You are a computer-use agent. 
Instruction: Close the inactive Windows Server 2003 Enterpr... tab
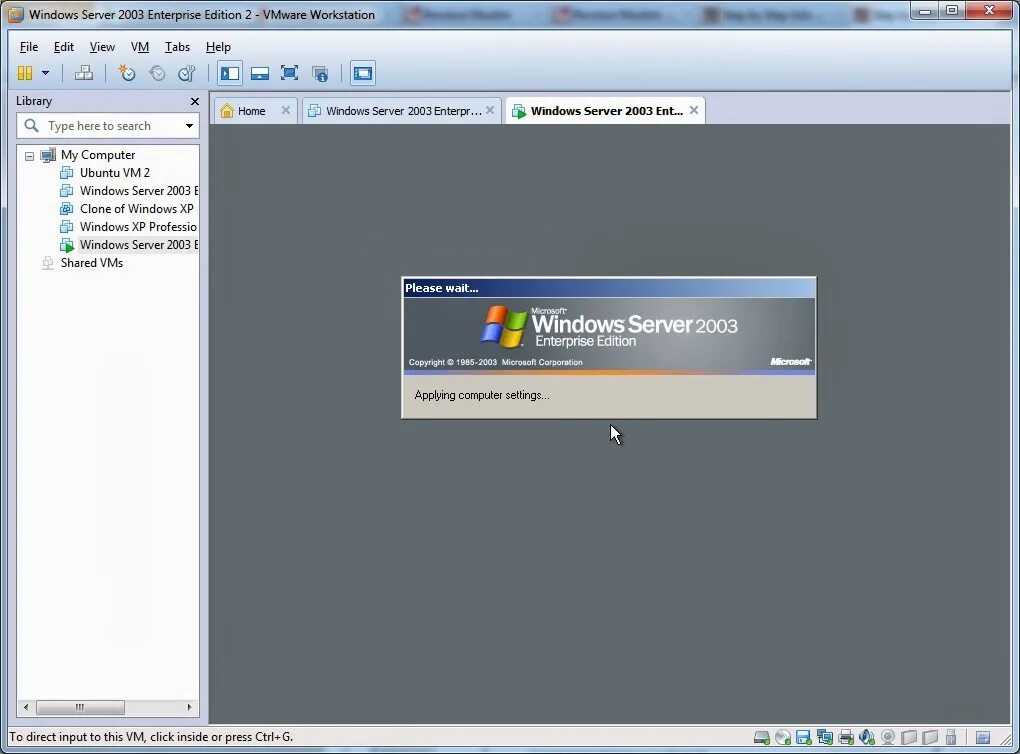[490, 111]
